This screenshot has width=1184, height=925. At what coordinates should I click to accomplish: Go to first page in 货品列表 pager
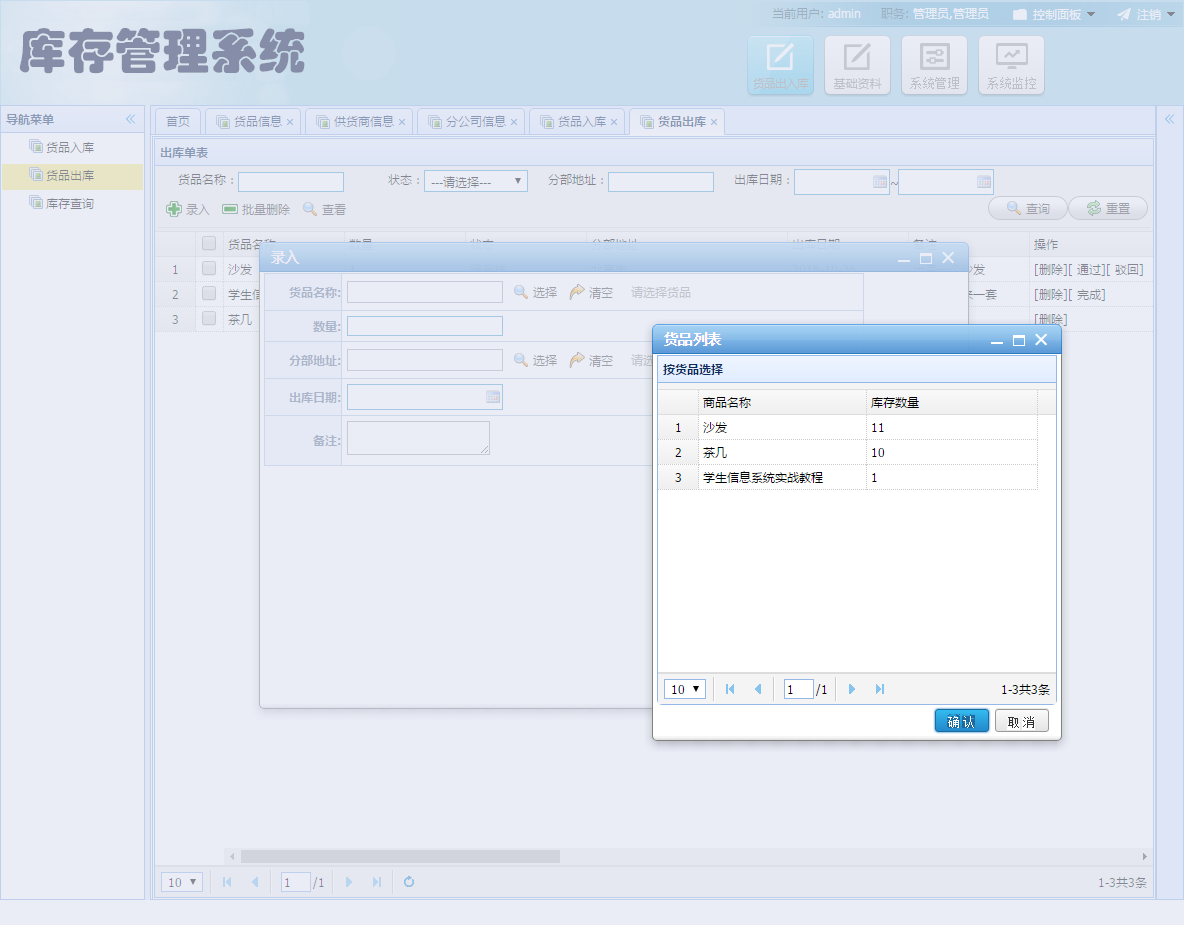pyautogui.click(x=729, y=689)
